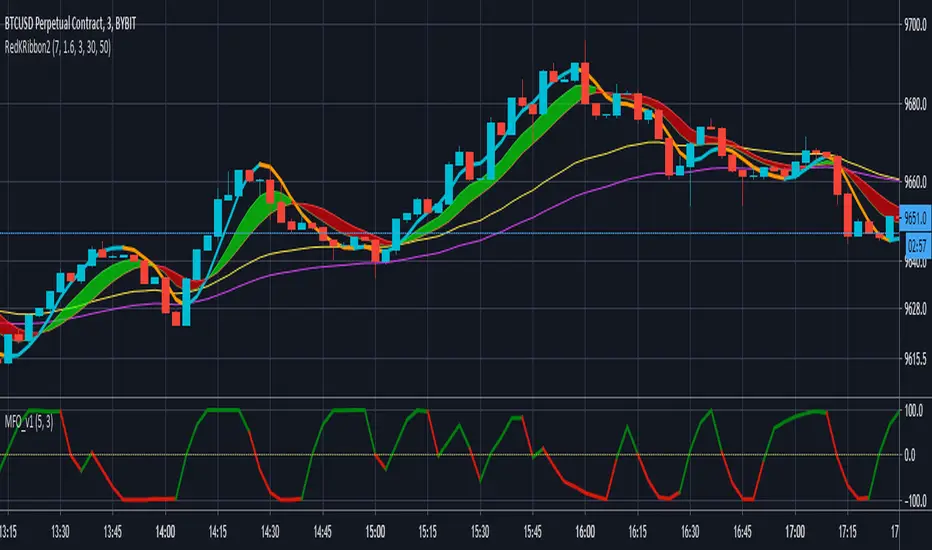
Task: Click the 15:45 time axis label
Action: point(533,532)
